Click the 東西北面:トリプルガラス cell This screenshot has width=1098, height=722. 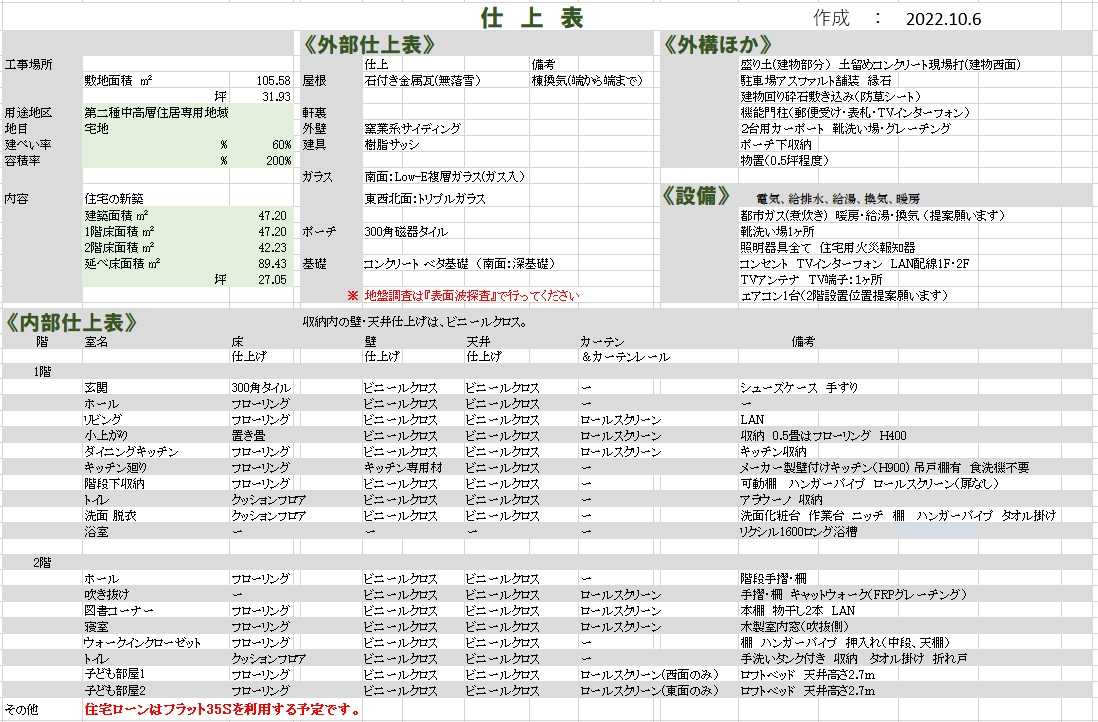click(x=424, y=199)
